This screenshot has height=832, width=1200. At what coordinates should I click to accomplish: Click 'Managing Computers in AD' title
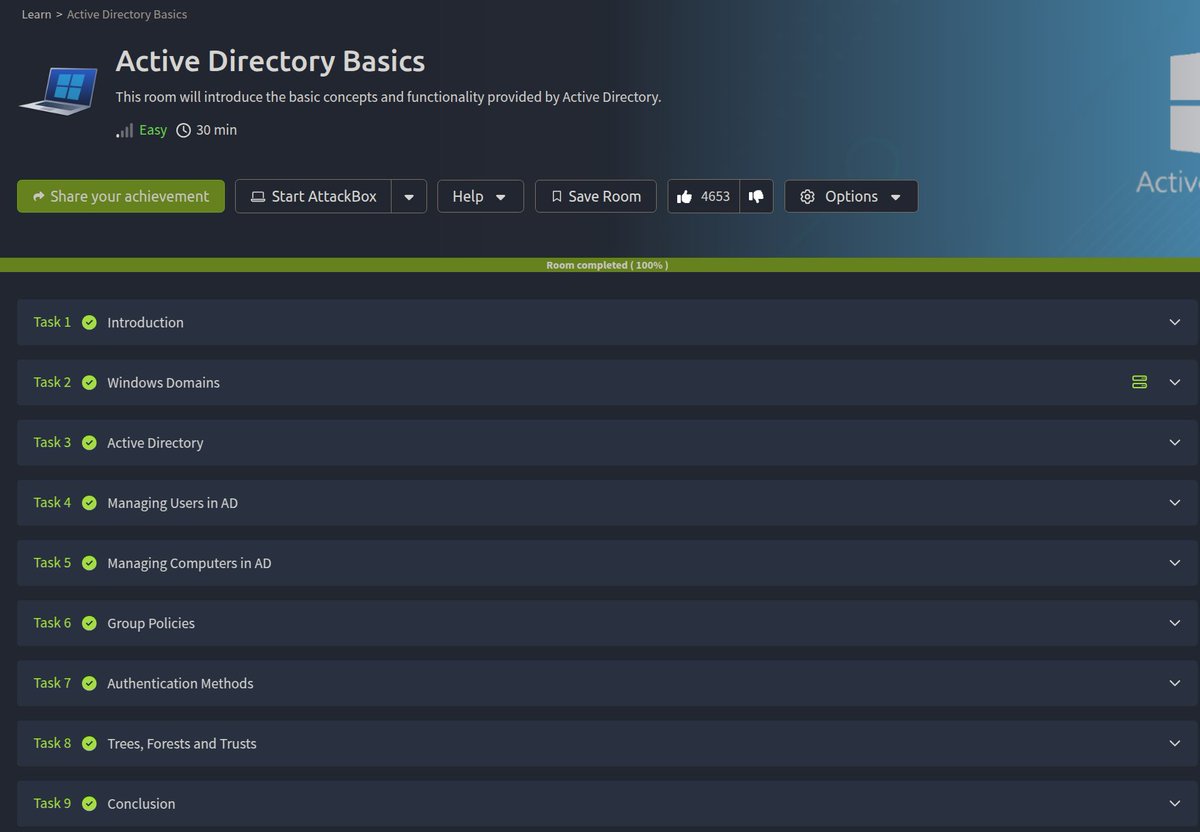click(189, 563)
